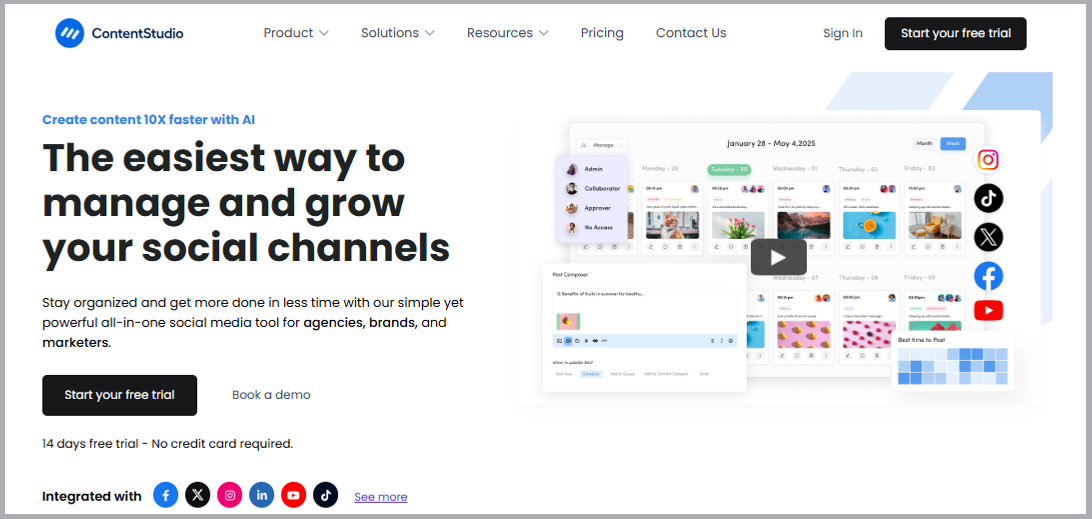This screenshot has height=519, width=1092.
Task: Open the Manage dropdown in calendar preview
Action: pyautogui.click(x=602, y=145)
